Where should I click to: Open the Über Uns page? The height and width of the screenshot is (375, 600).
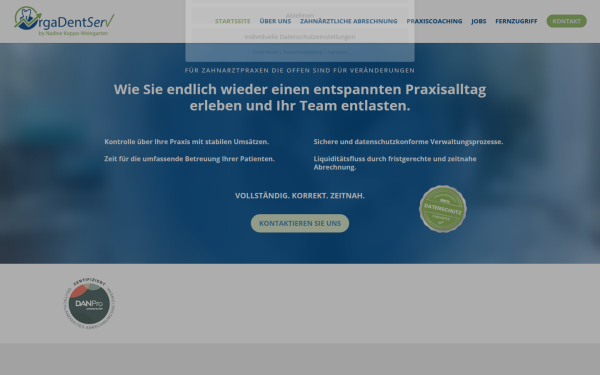[275, 21]
